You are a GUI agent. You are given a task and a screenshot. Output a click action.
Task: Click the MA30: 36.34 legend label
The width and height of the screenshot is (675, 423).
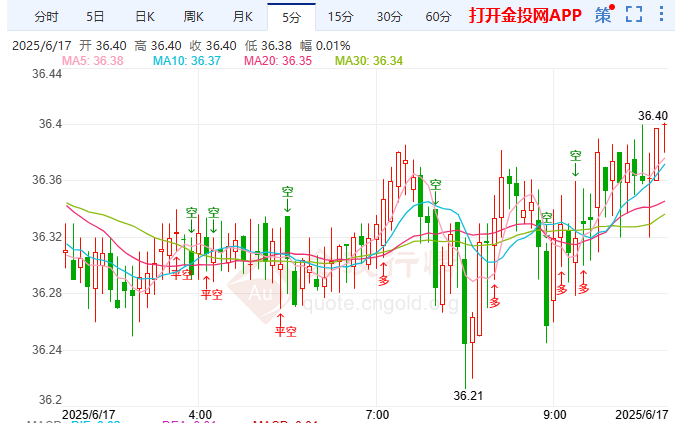coord(369,61)
